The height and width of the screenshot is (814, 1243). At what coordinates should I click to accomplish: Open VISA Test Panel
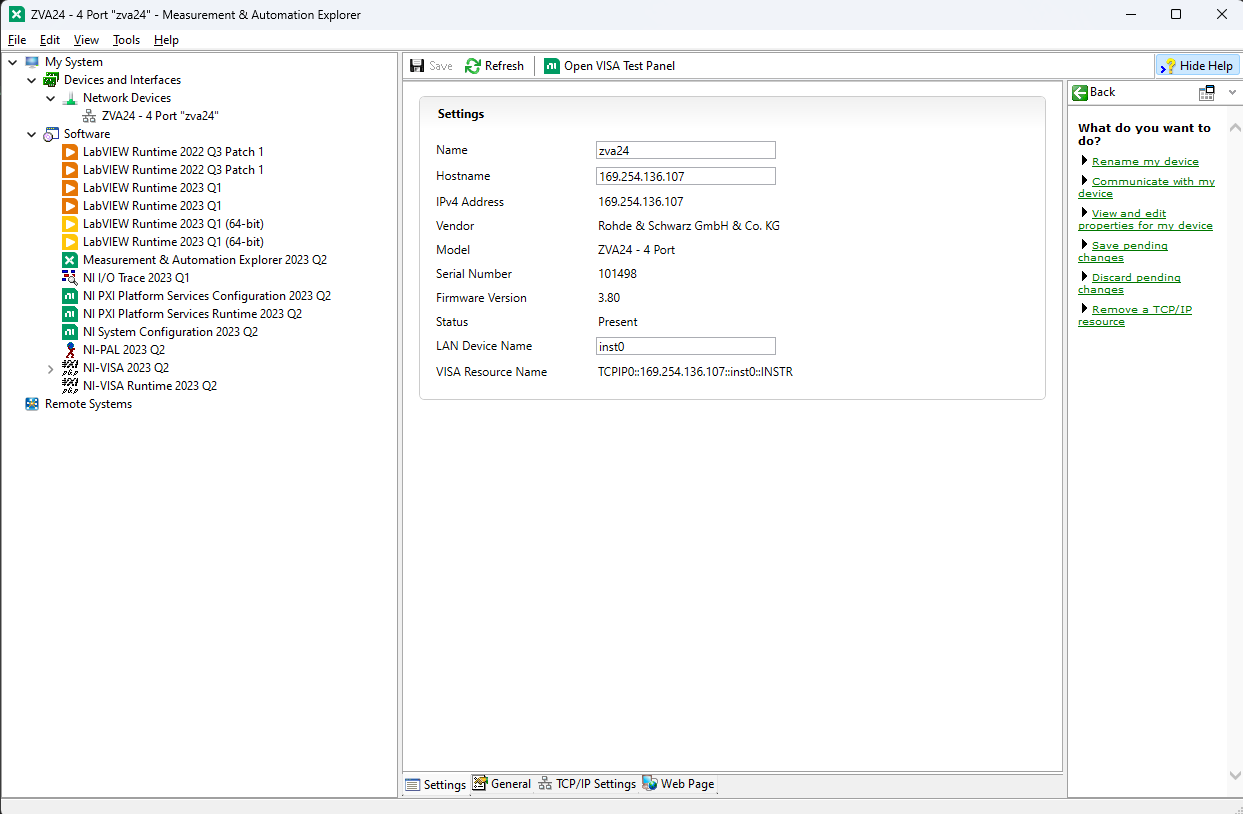tap(609, 66)
